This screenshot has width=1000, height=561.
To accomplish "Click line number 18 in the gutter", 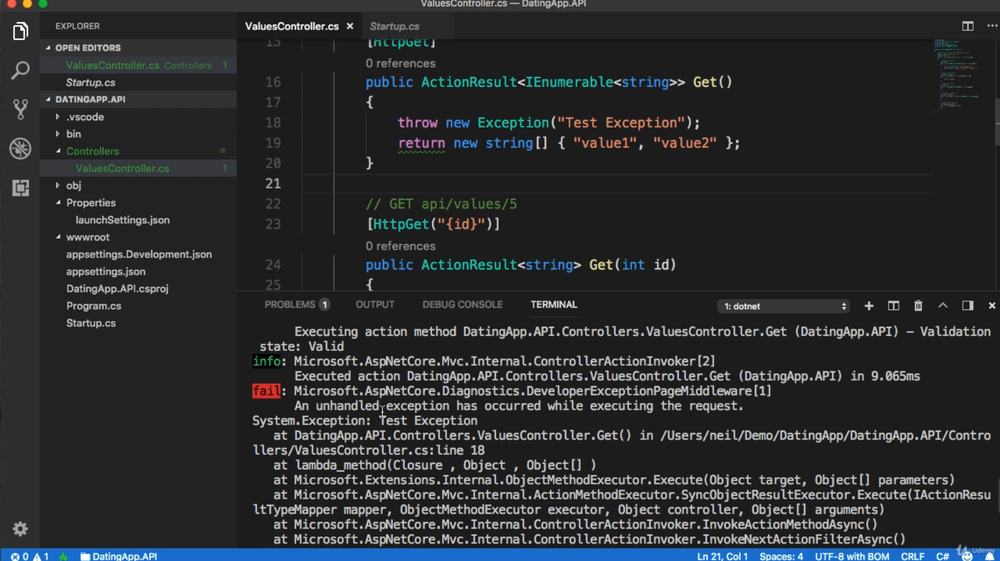I will (273, 122).
